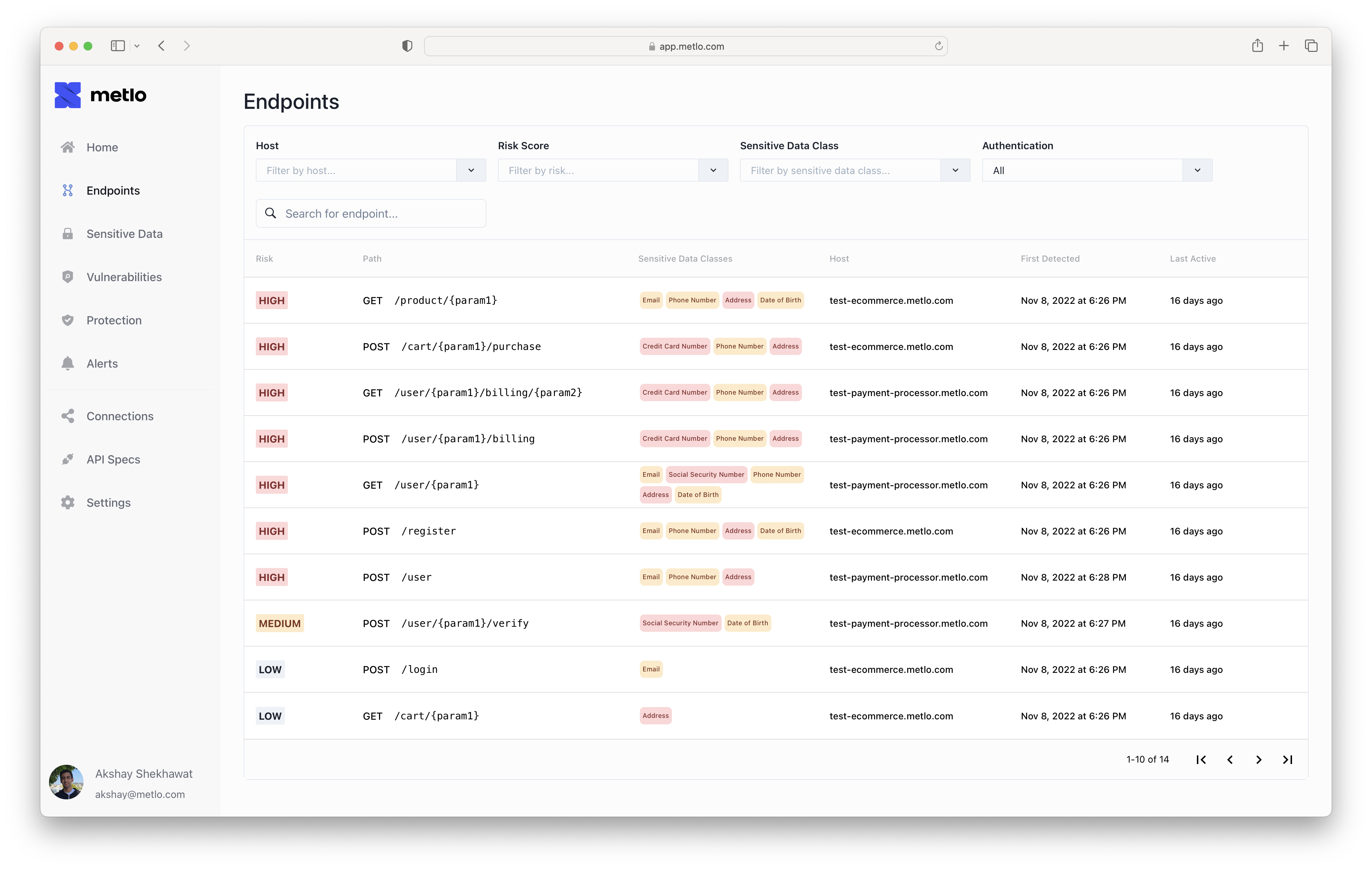
Task: Go to last page of results
Action: click(x=1287, y=759)
